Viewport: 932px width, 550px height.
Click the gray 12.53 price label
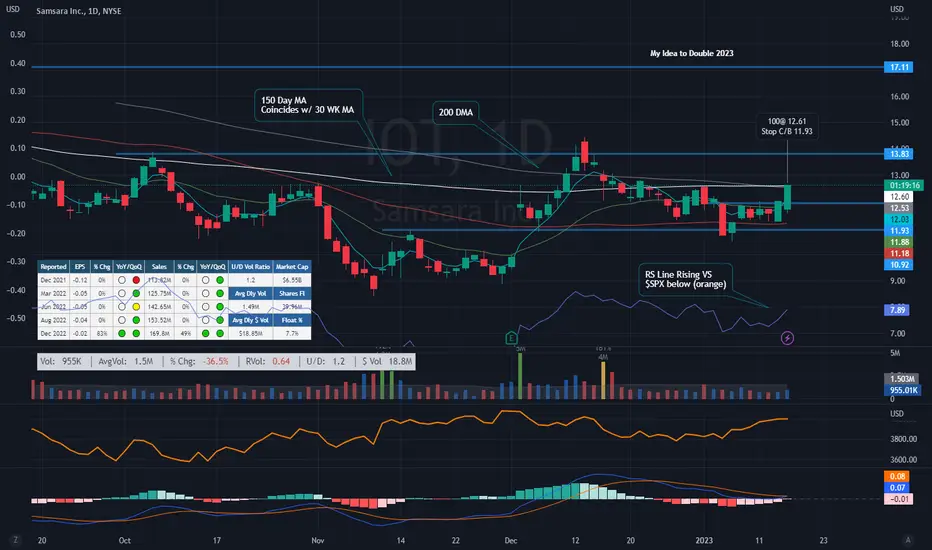pos(899,208)
